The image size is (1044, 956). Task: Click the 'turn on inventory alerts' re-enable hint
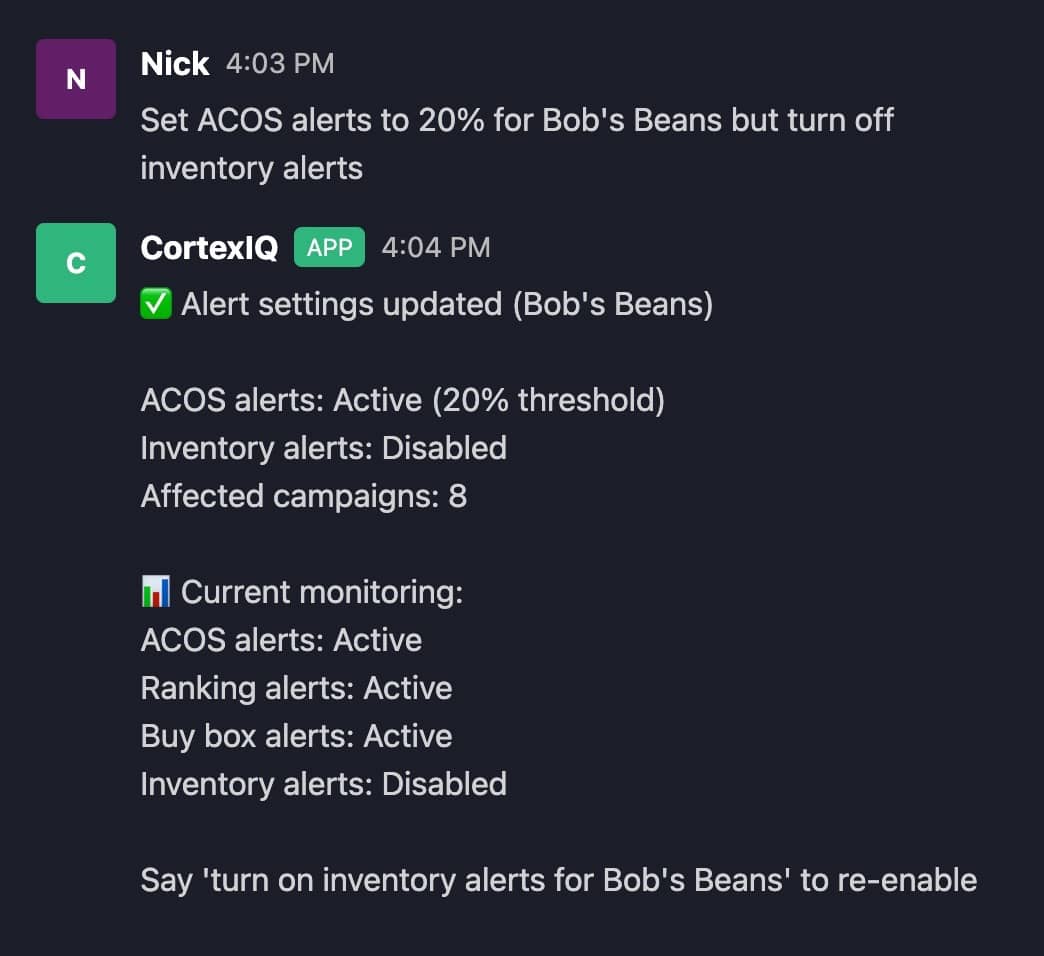point(558,880)
